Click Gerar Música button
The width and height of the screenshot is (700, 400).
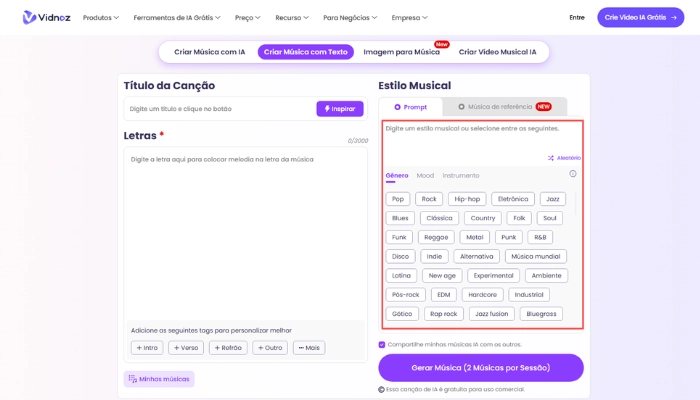480,367
